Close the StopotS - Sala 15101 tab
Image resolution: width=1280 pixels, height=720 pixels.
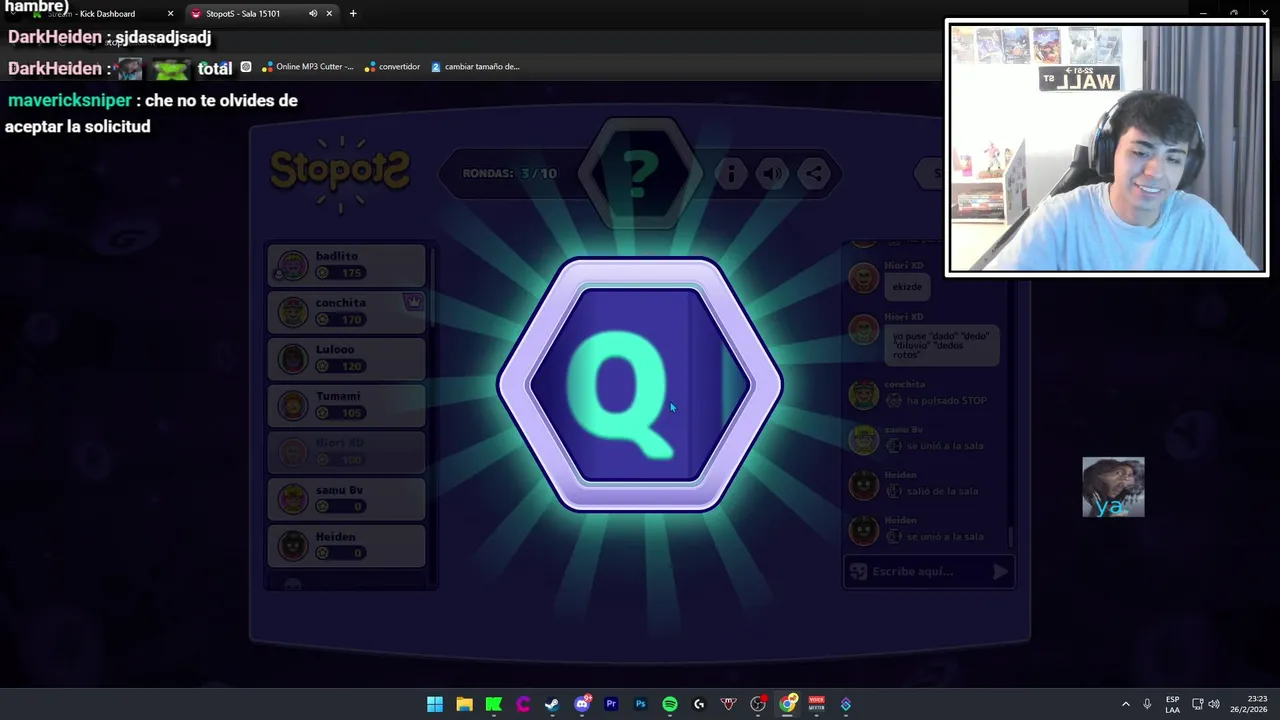[330, 14]
